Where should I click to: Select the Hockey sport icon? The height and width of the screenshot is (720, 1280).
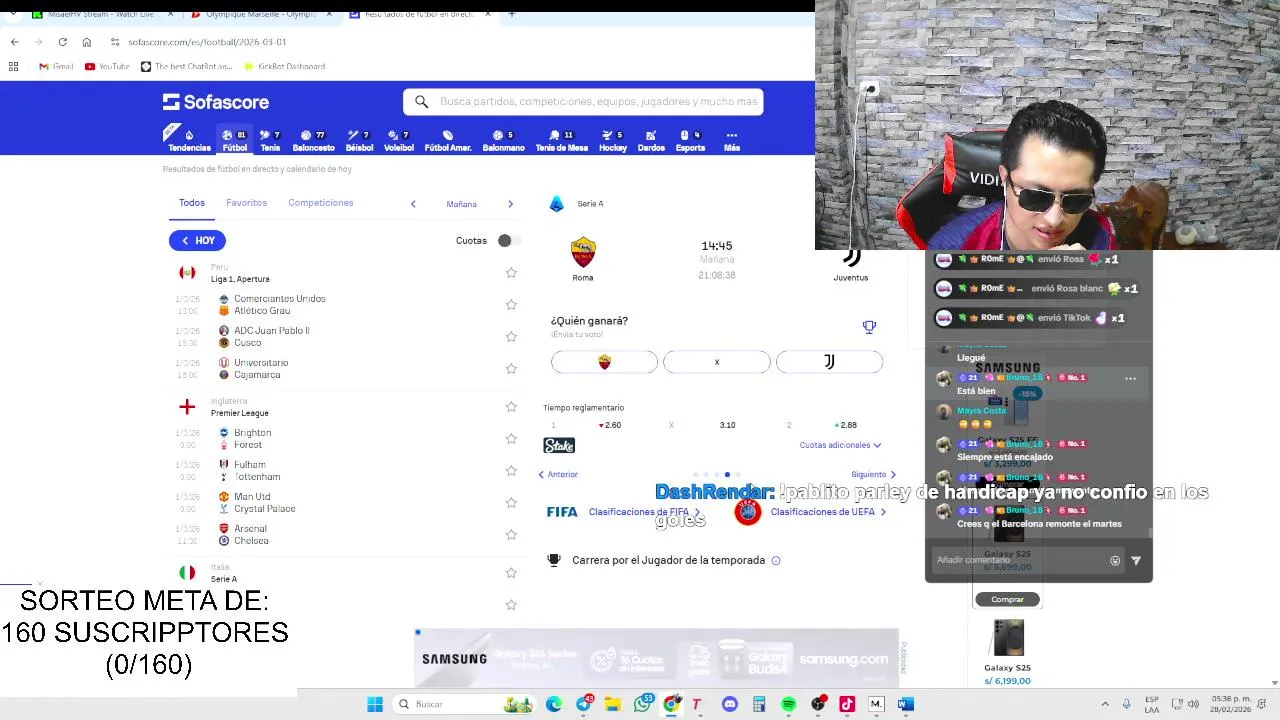tap(613, 140)
